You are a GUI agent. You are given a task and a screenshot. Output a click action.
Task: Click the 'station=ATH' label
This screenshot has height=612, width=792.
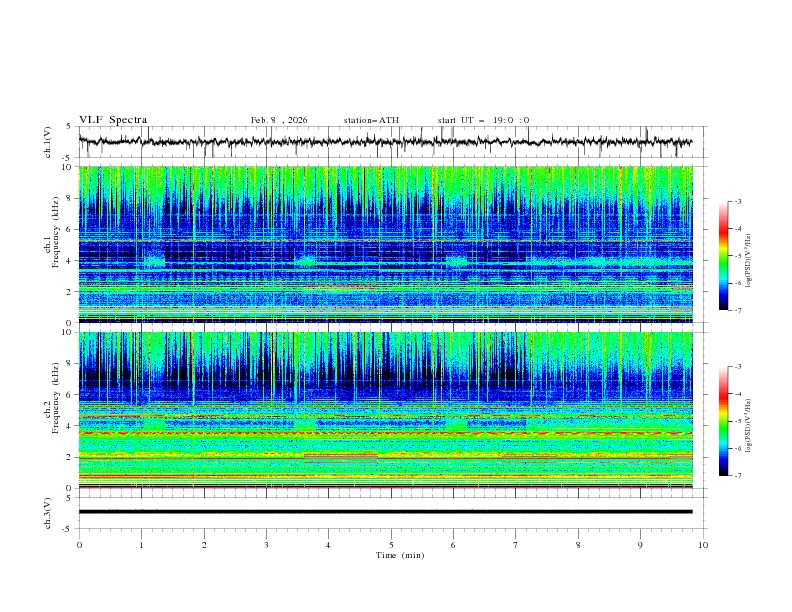[371, 120]
